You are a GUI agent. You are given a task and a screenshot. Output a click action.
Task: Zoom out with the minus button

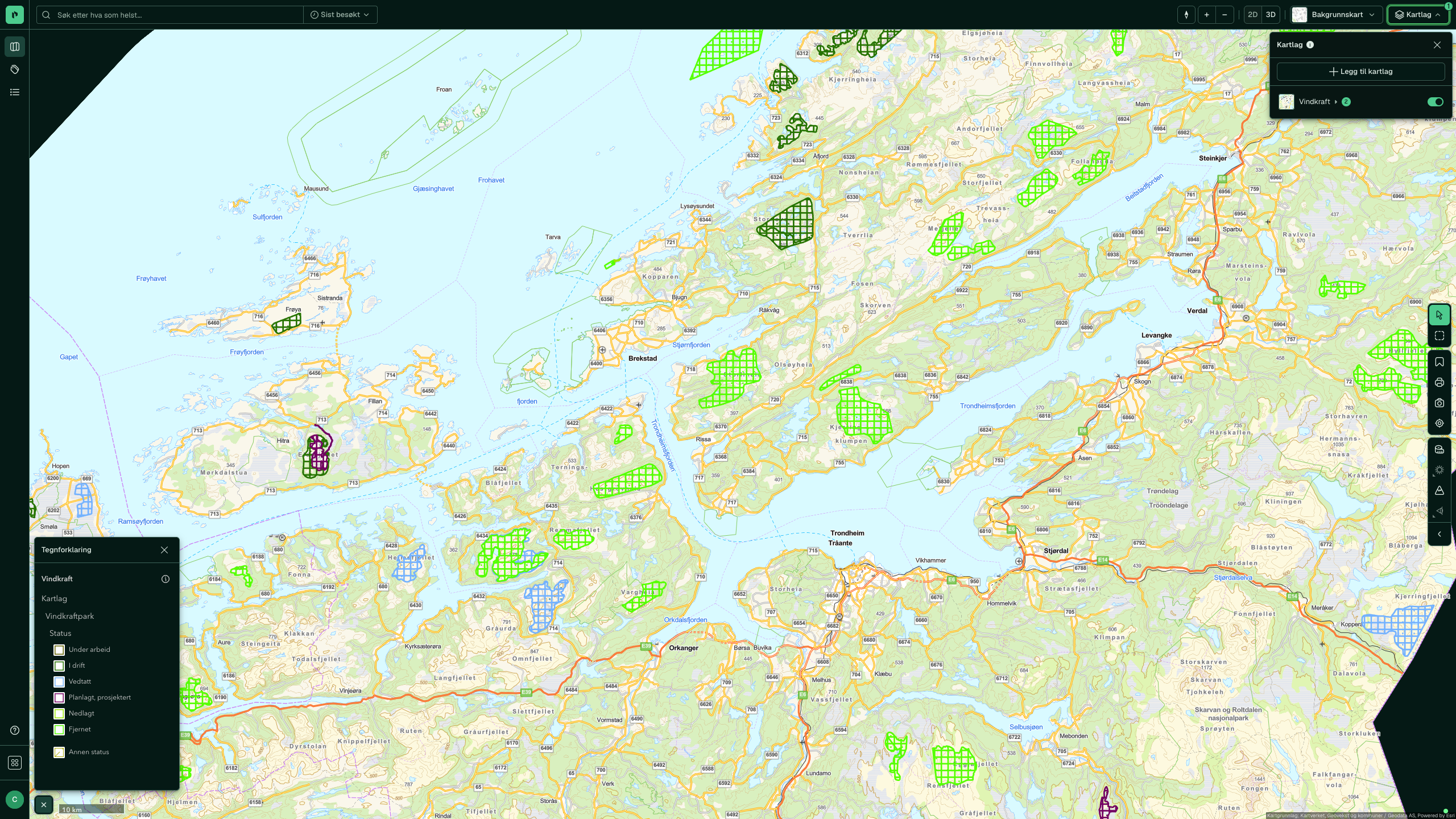coord(1225,15)
